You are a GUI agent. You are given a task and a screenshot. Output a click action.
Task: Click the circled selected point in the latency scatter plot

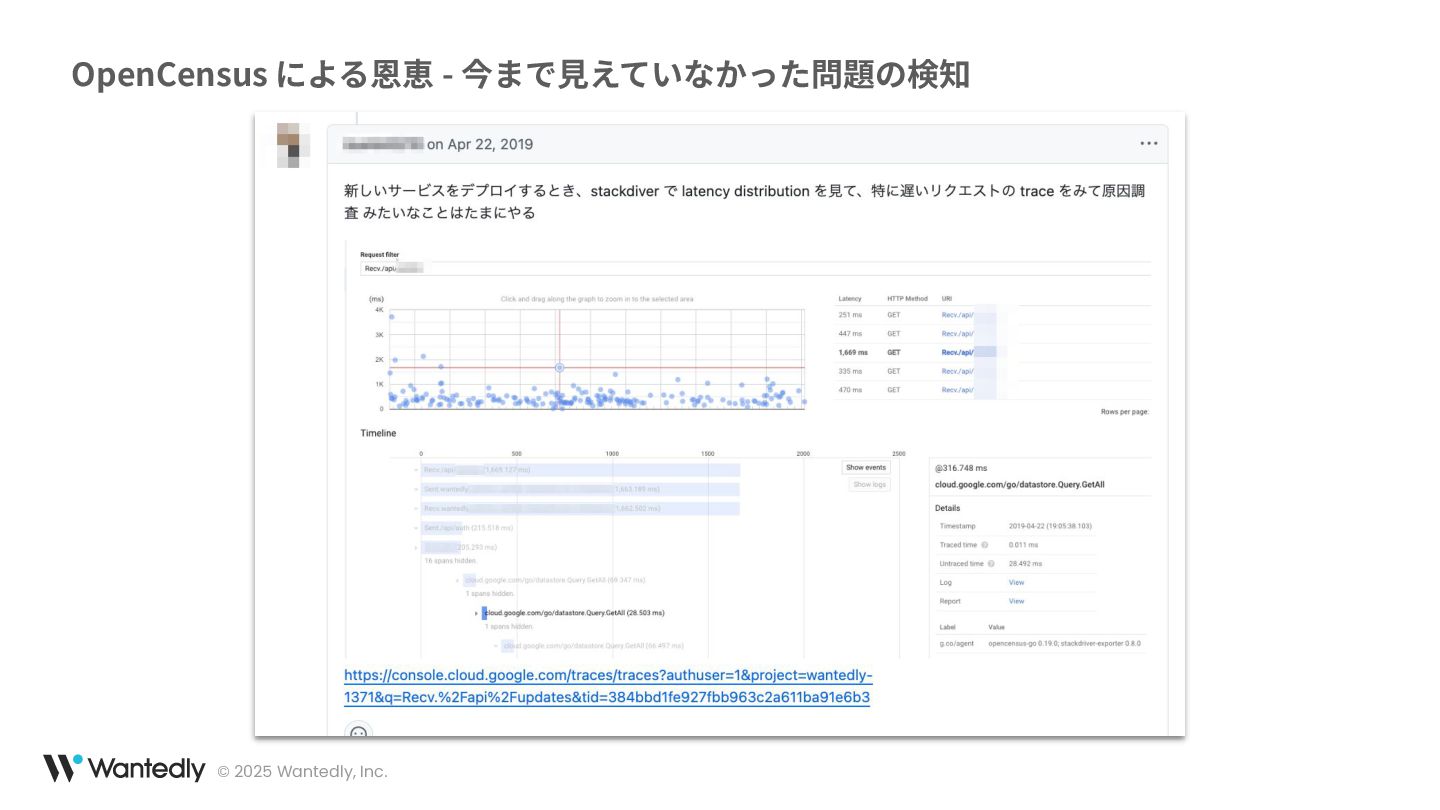coord(560,368)
